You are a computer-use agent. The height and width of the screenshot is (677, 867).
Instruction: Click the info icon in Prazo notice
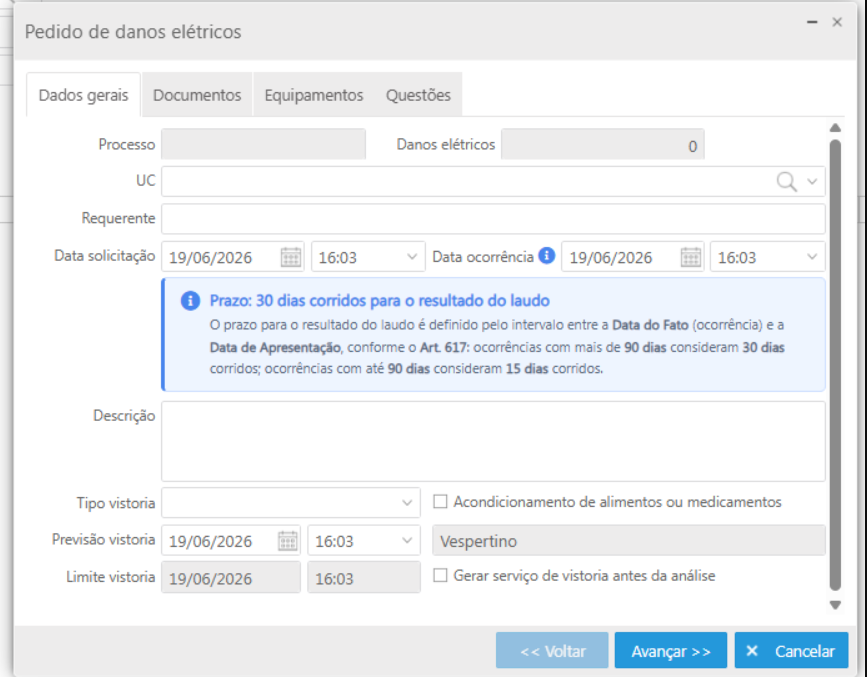tap(190, 301)
